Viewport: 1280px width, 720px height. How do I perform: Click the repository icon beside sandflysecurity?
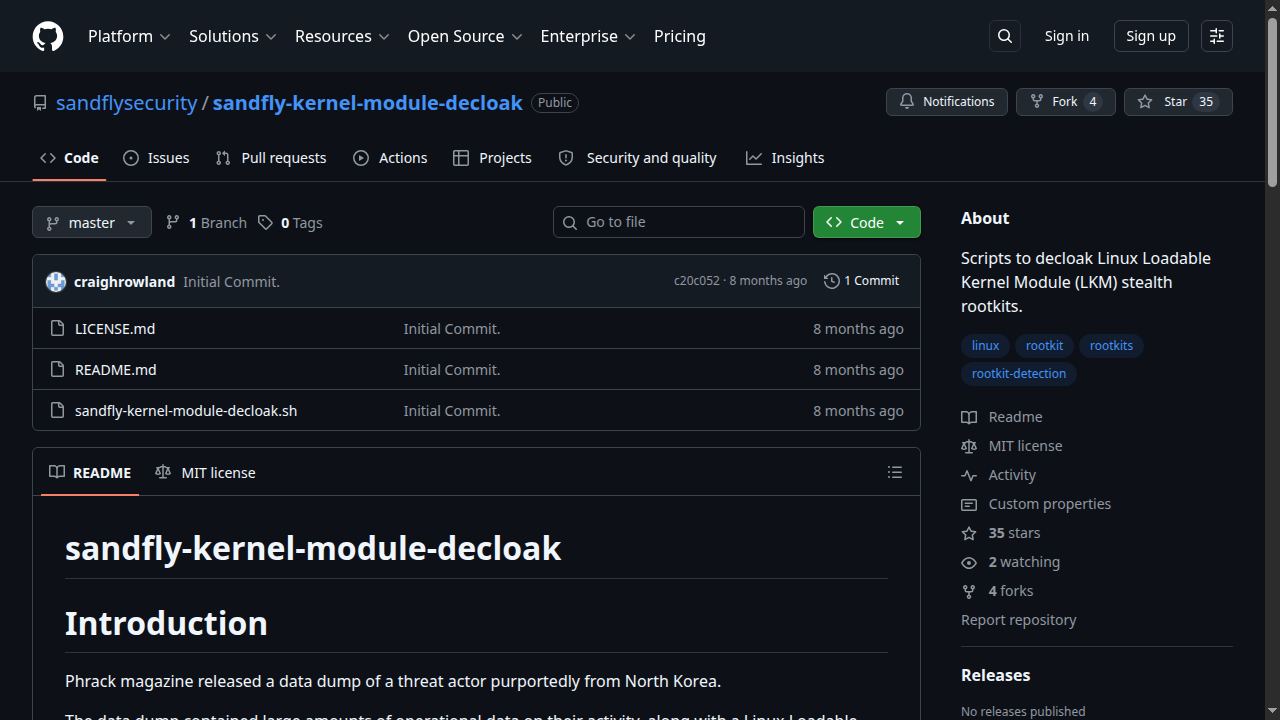pos(40,103)
